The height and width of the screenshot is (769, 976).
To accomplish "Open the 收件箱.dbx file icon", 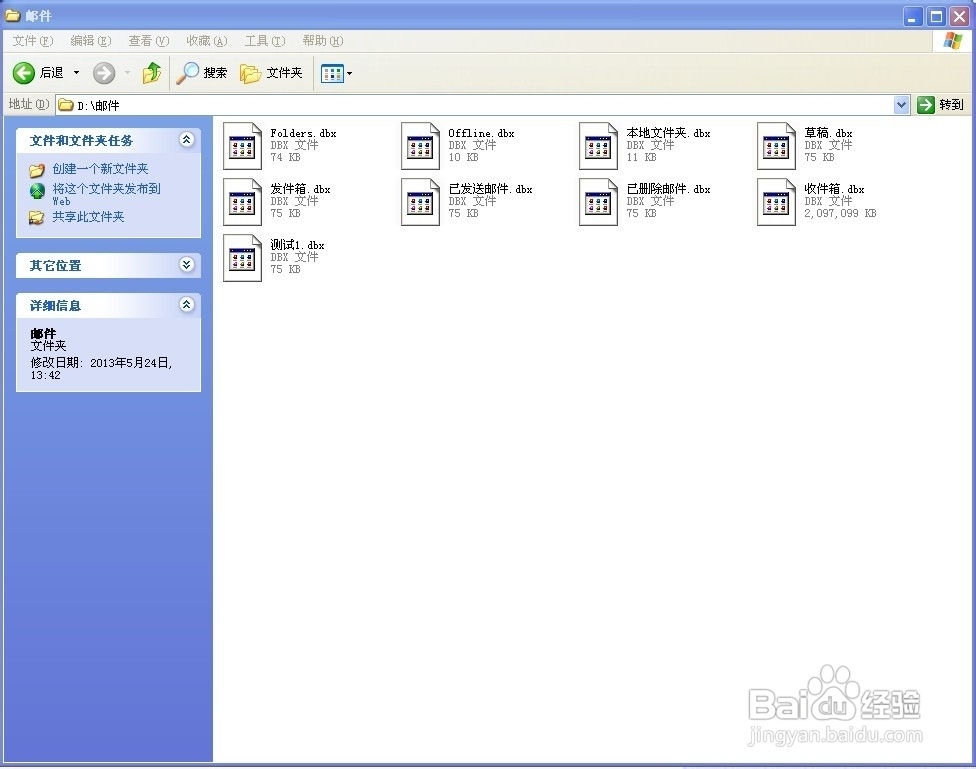I will pos(776,200).
